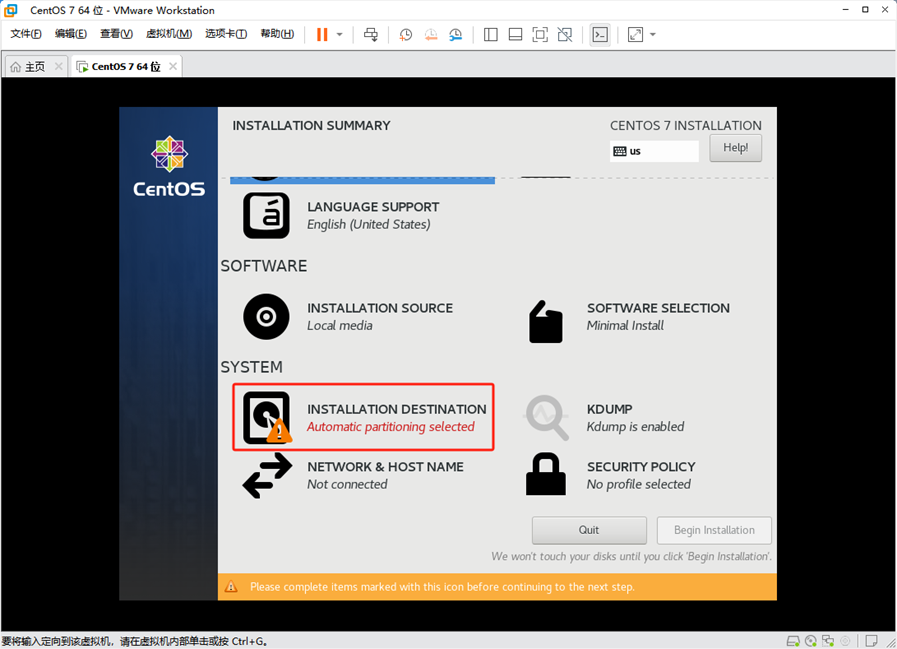Click the Network & Host Name arrows icon
Viewport: 897px width, 649px height.
click(267, 475)
